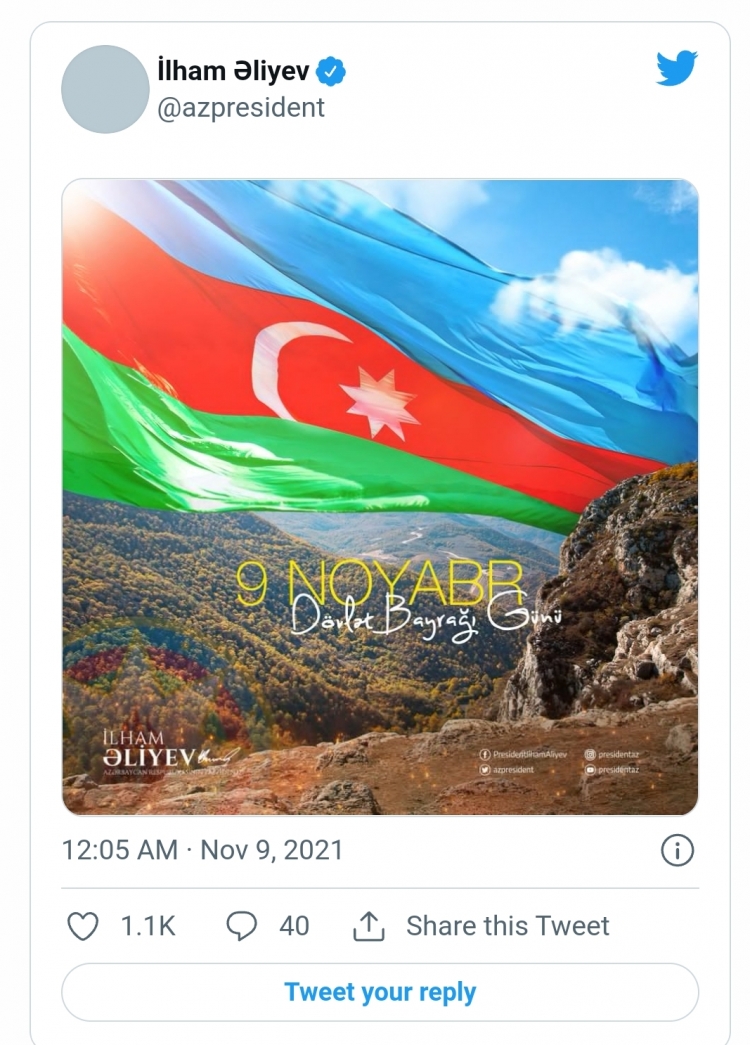Click the YouTube icon inside the image
This screenshot has width=750, height=1045.
click(x=590, y=770)
